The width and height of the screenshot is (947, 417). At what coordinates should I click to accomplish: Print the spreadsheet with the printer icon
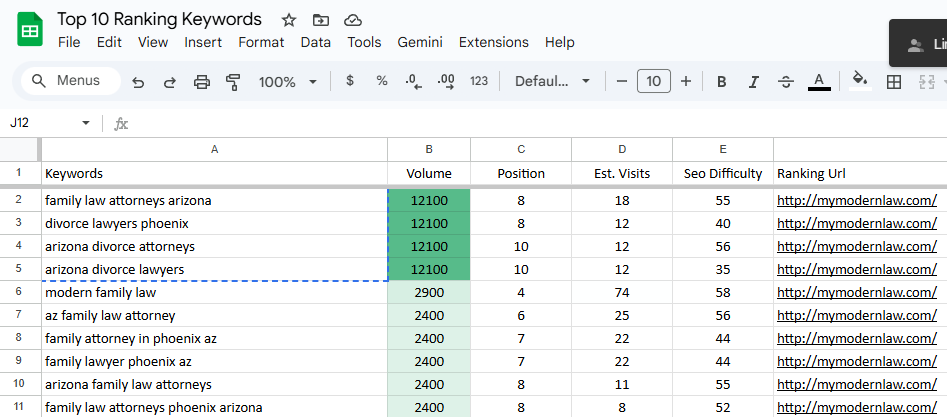coord(202,82)
